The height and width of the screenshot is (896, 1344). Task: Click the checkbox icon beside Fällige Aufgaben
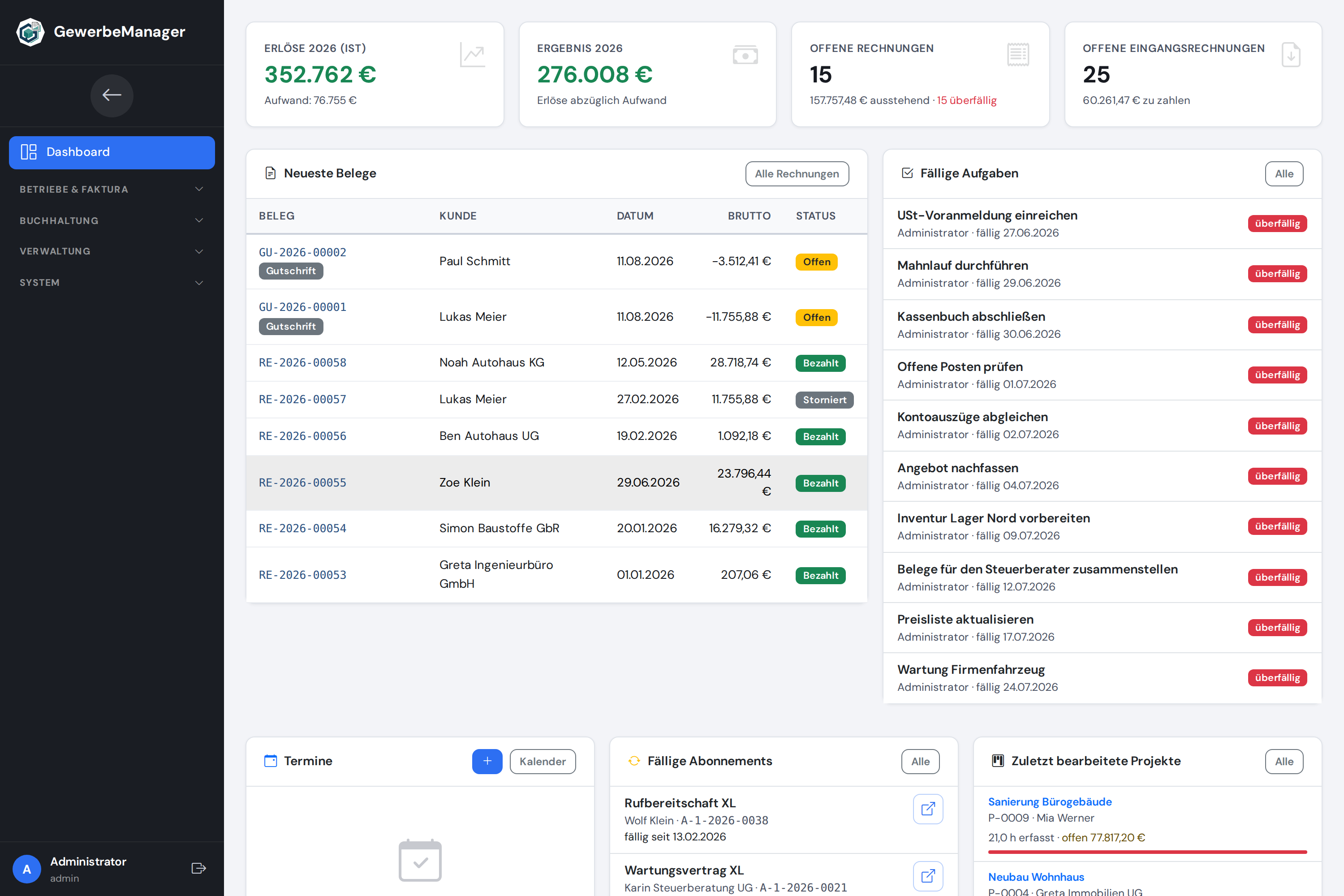click(x=908, y=173)
